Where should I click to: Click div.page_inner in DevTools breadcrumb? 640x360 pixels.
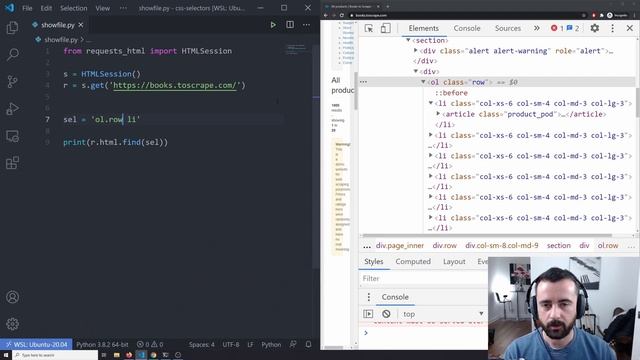click(x=400, y=246)
